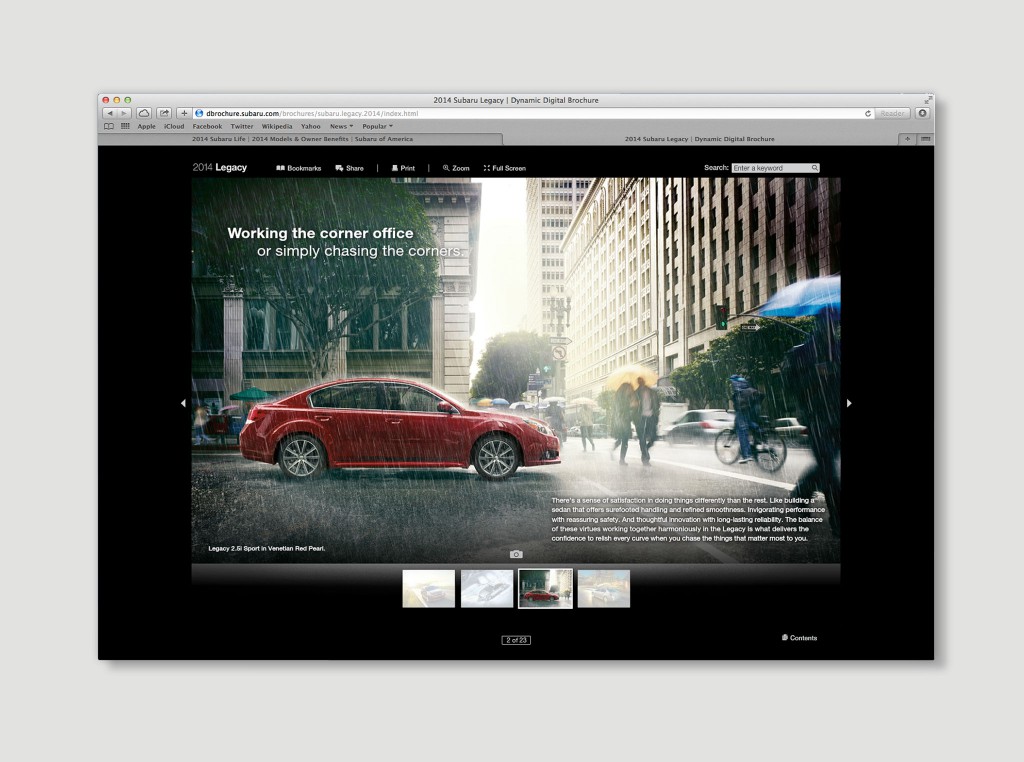Viewport: 1024px width, 762px height.
Task: Open a new tab with the tab-bar plus
Action: coord(907,139)
